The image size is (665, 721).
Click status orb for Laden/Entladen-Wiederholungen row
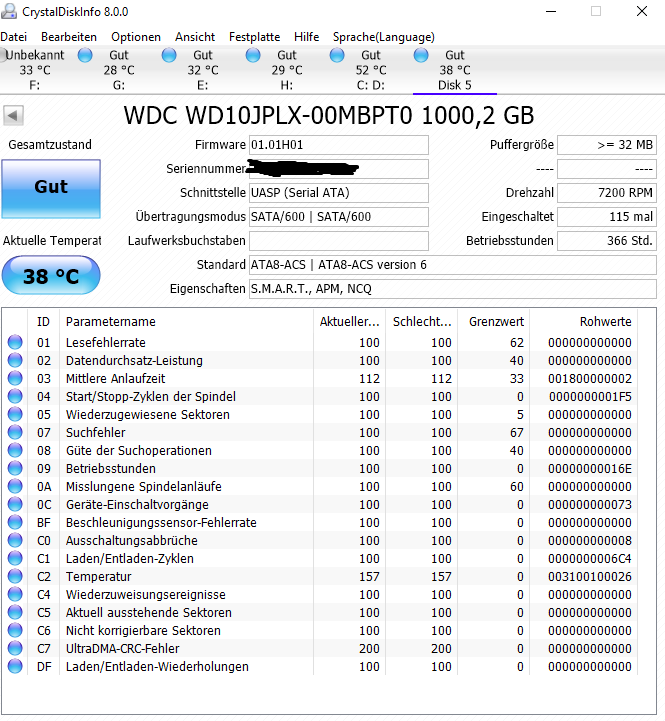15,666
